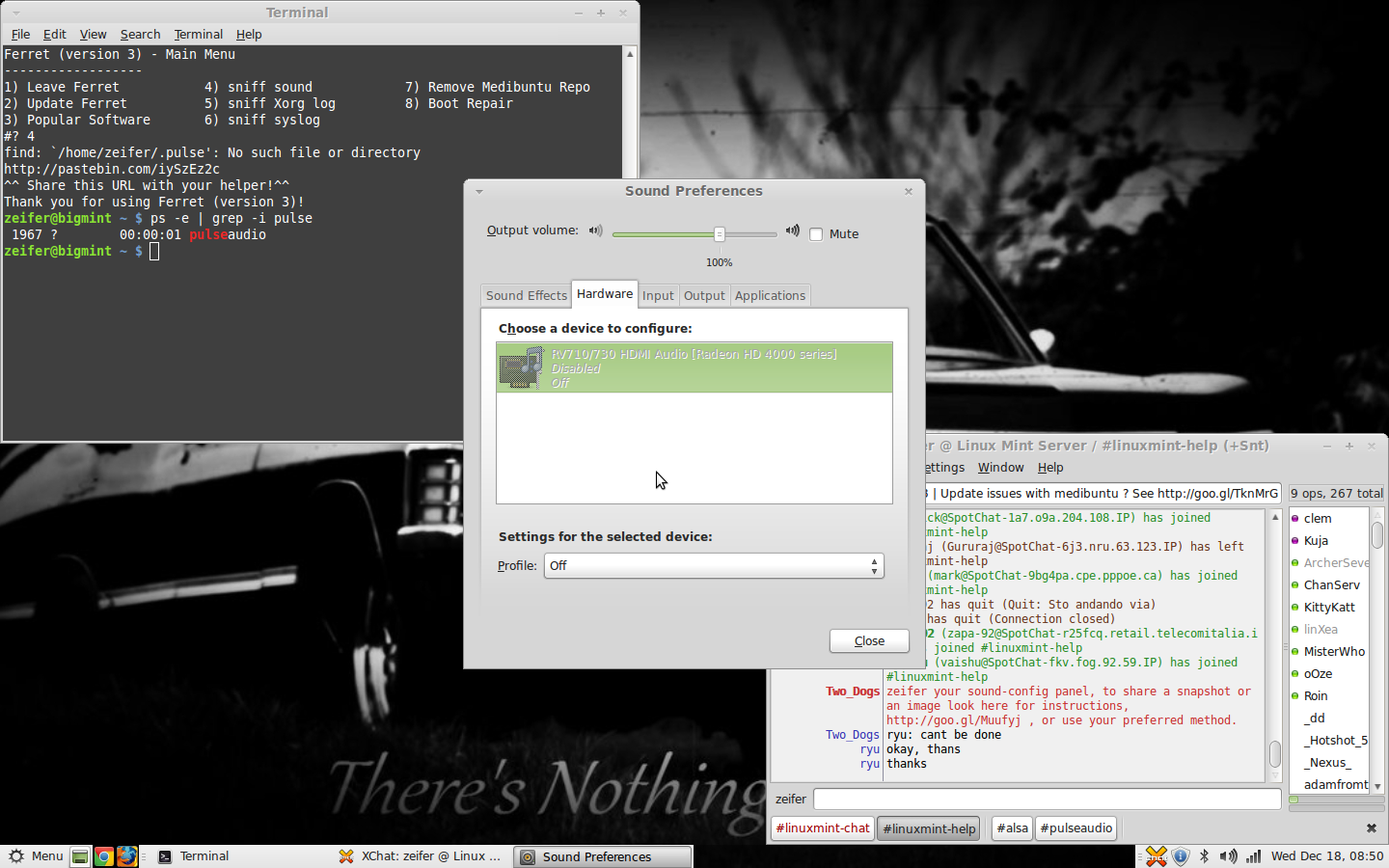
Task: Click the output volume slider handle
Action: [720, 234]
